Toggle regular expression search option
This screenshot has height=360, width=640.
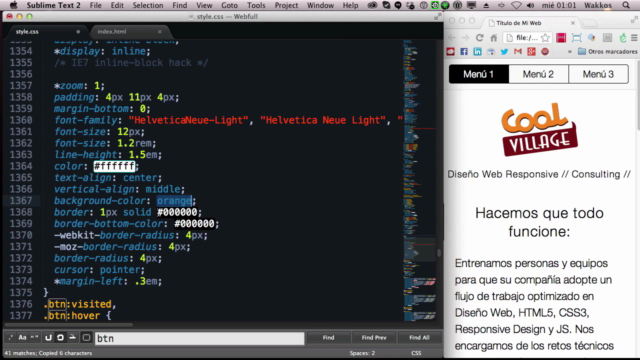click(11, 338)
